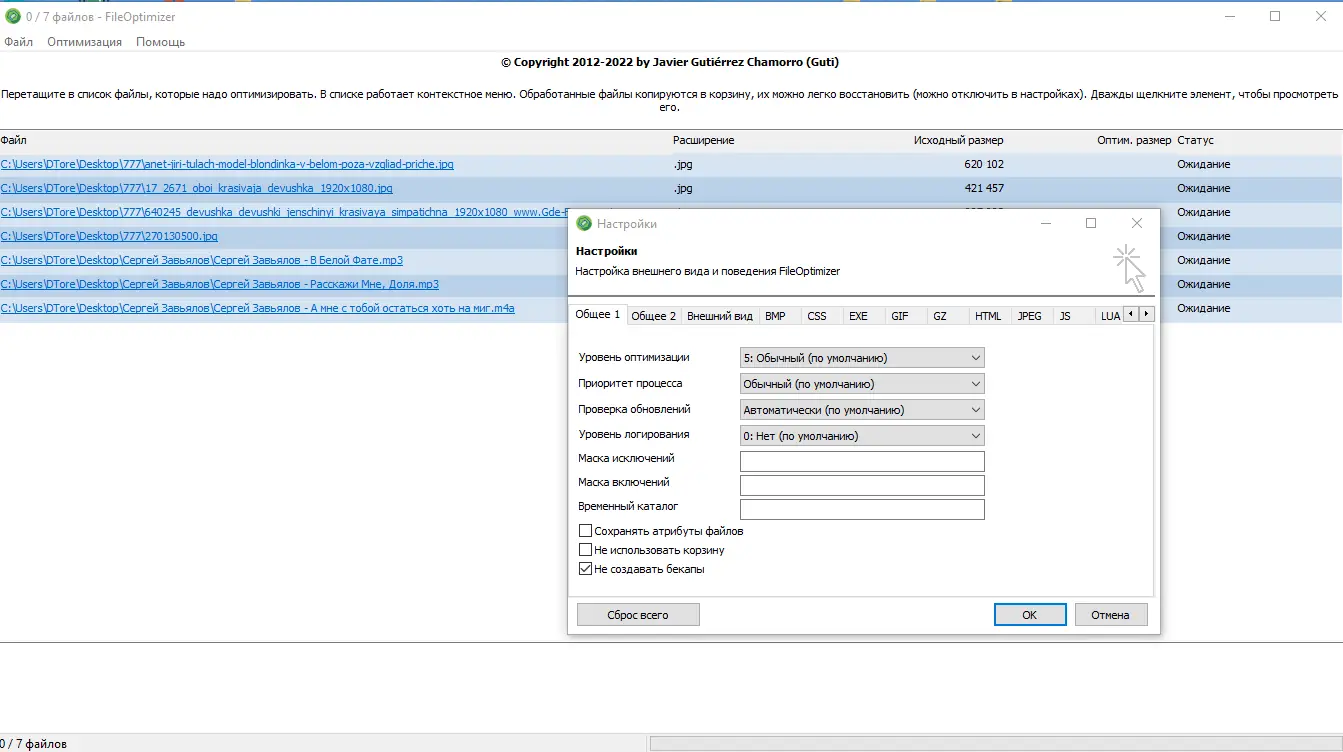Open the JPEG settings tab
This screenshot has width=1343, height=752.
1030,316
